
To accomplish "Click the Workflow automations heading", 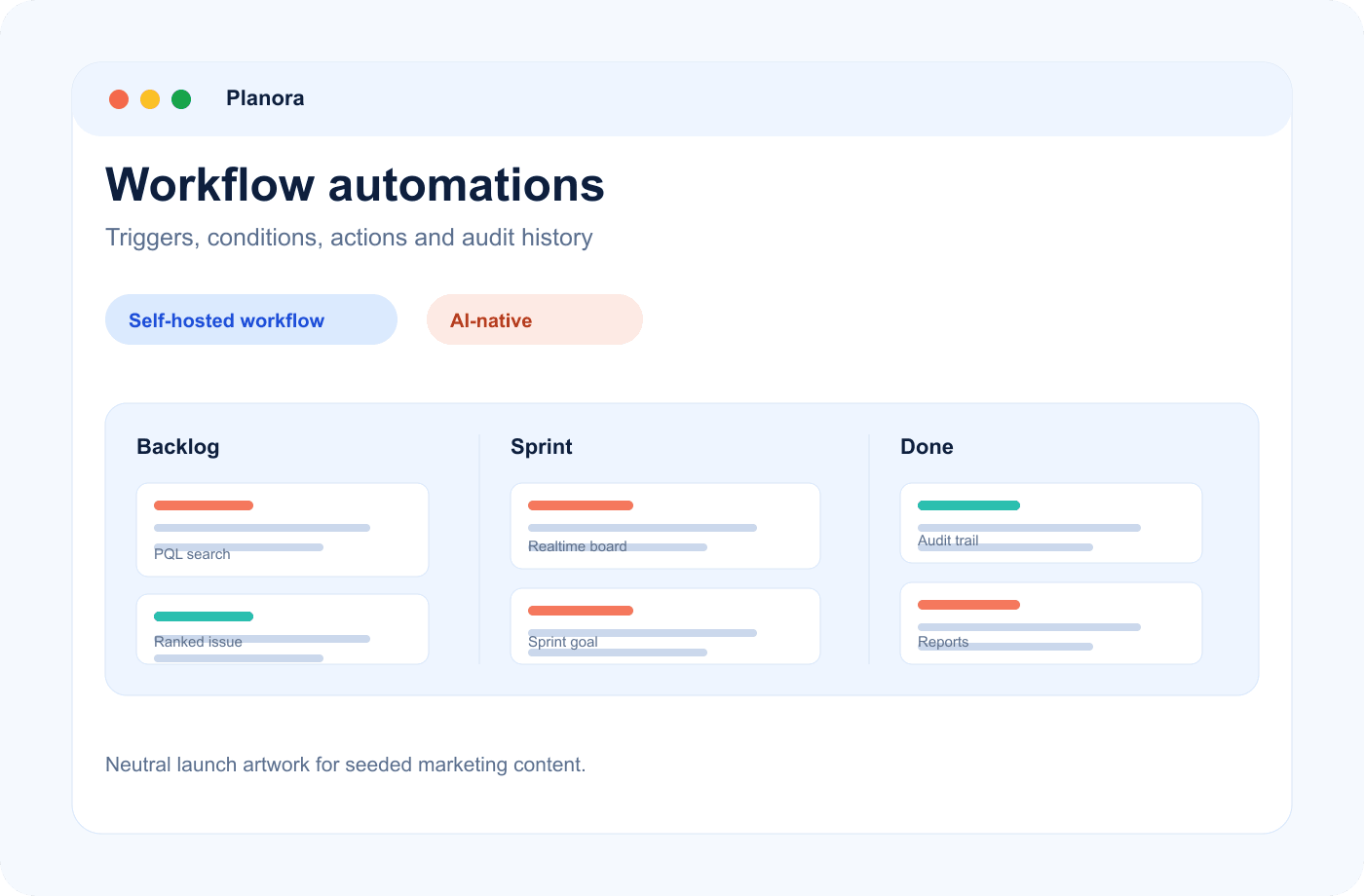I will [x=355, y=184].
